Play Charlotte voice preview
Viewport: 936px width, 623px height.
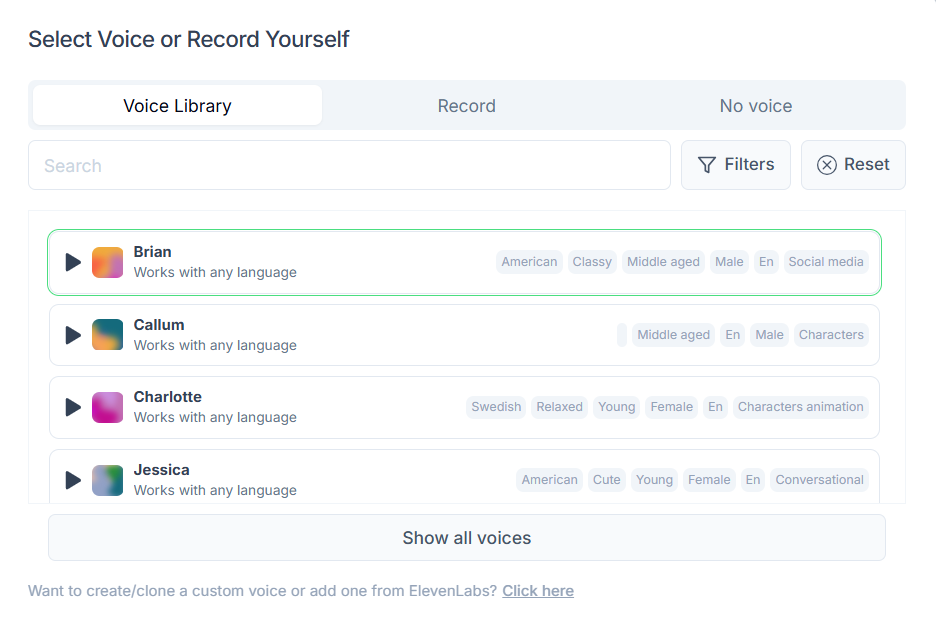click(x=73, y=407)
